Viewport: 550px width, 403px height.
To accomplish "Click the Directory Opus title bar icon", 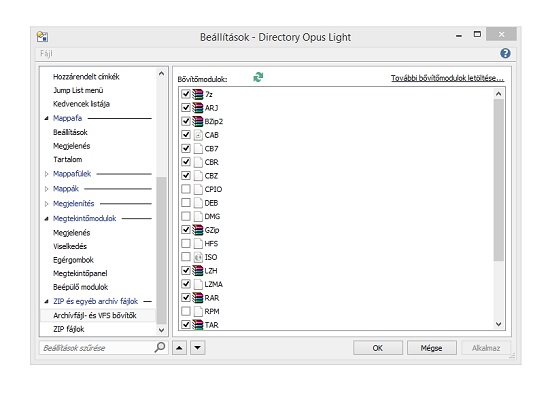I will tap(42, 37).
